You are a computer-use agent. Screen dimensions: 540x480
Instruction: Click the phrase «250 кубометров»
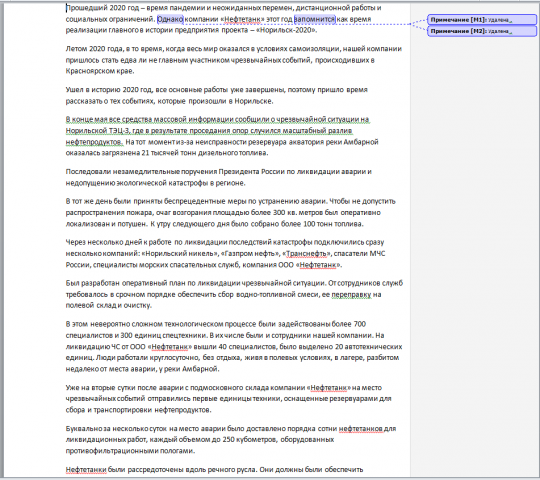(x=249, y=440)
